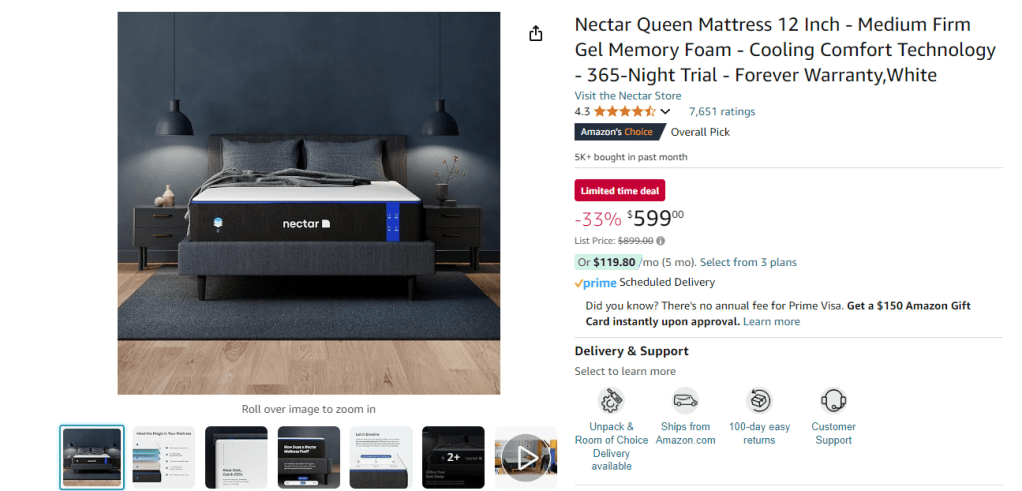The image size is (1022, 491).
Task: Open the 7,651 ratings link
Action: 722,112
